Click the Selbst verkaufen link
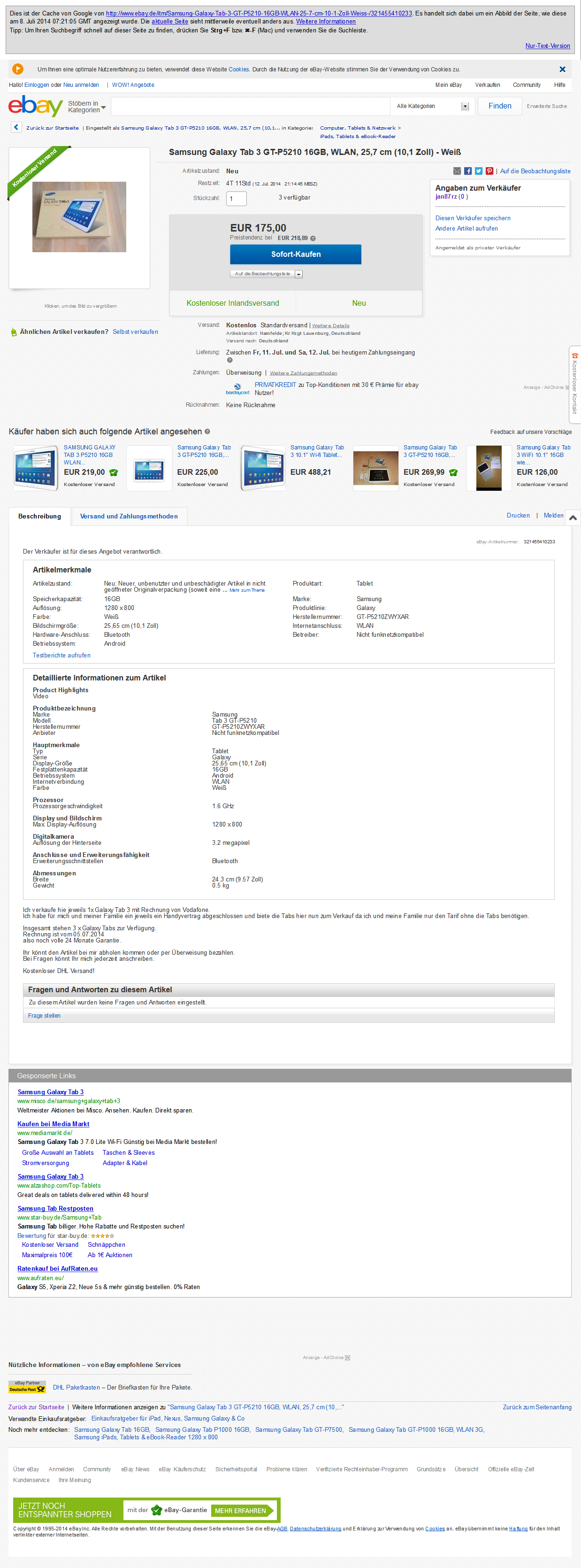This screenshot has height=1568, width=581. [x=135, y=332]
